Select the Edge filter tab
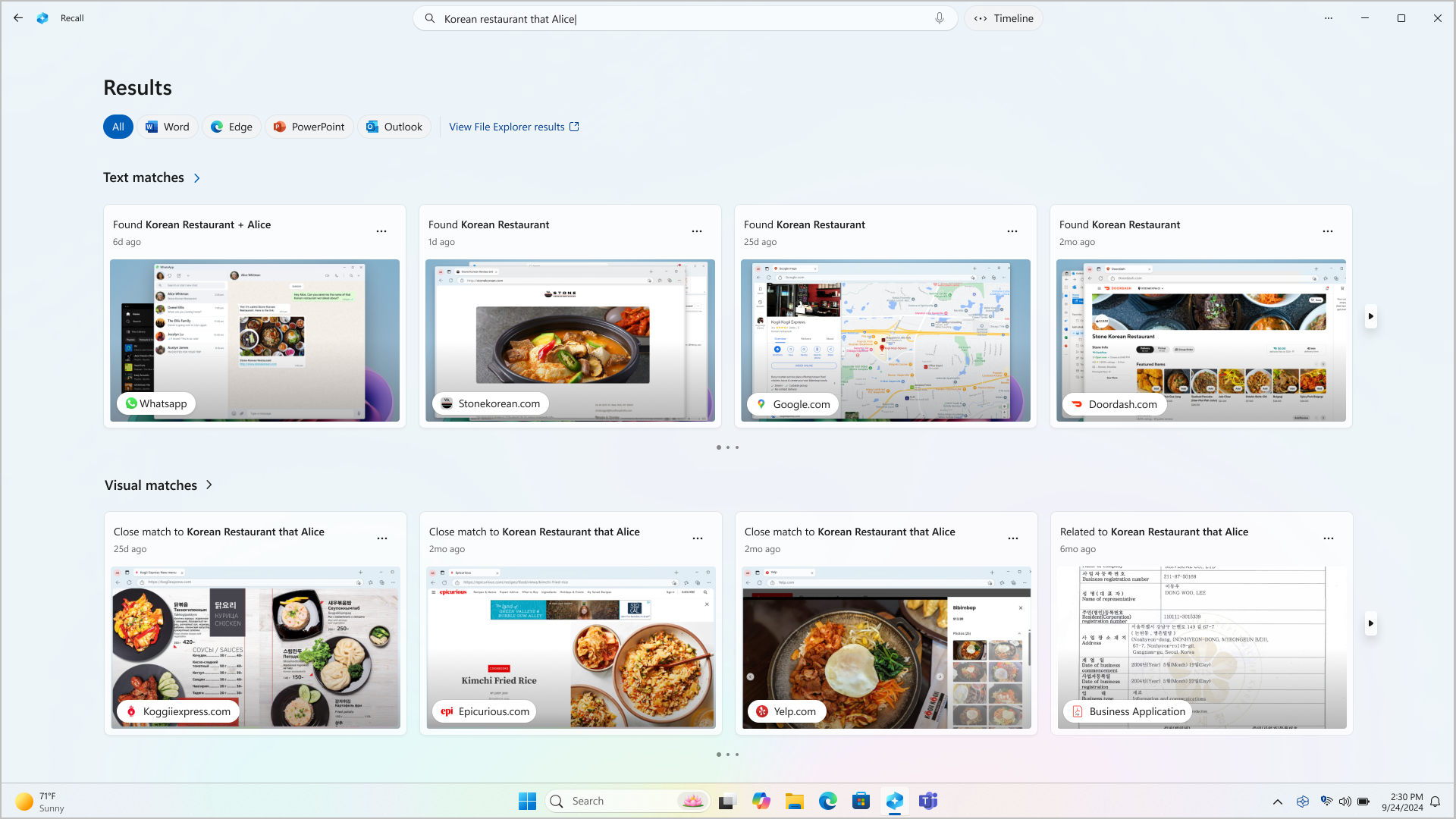Screen dimensions: 1456x819 pos(232,127)
